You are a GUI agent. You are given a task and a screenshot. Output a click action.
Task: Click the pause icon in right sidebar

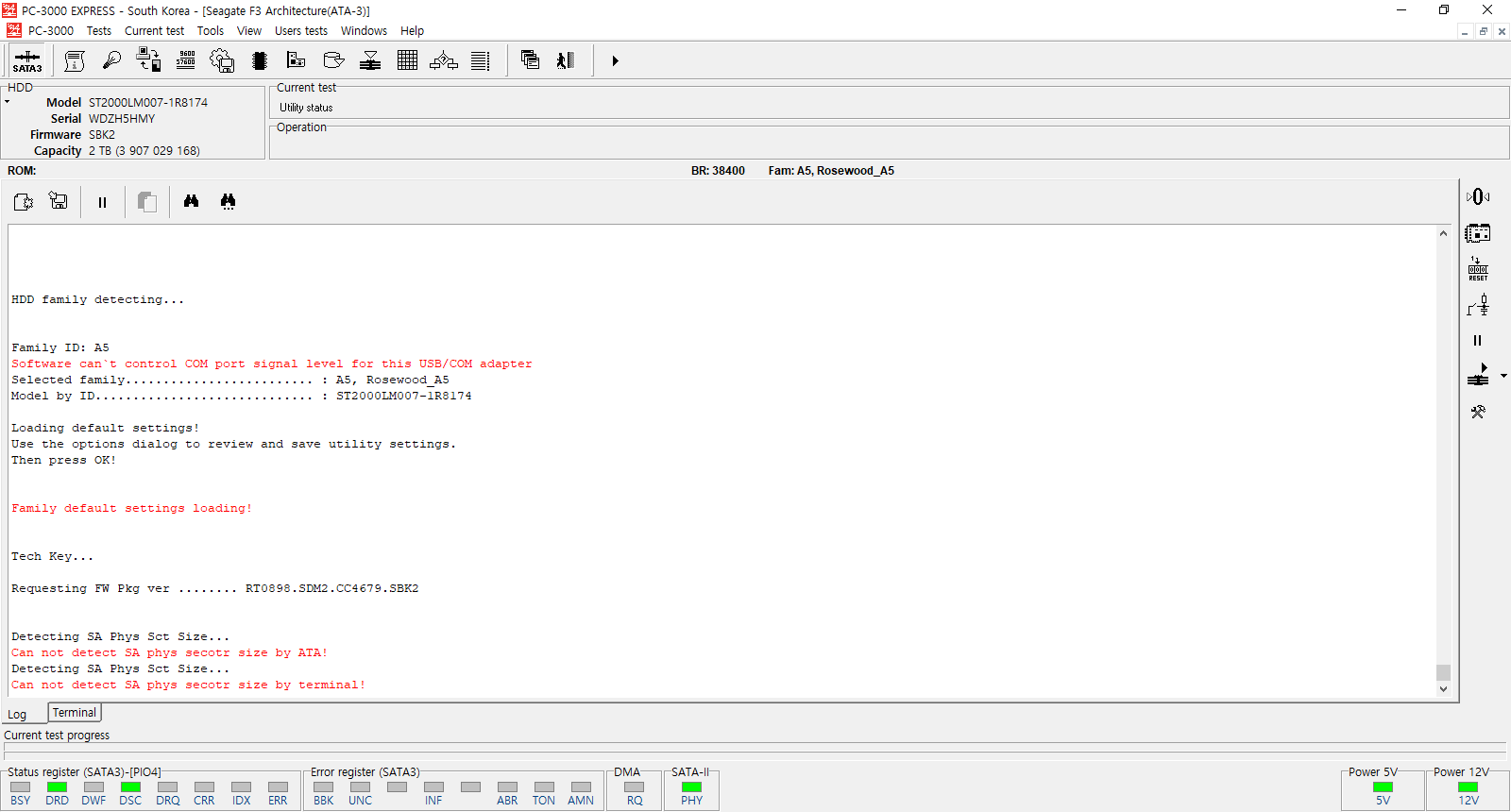click(x=1478, y=341)
